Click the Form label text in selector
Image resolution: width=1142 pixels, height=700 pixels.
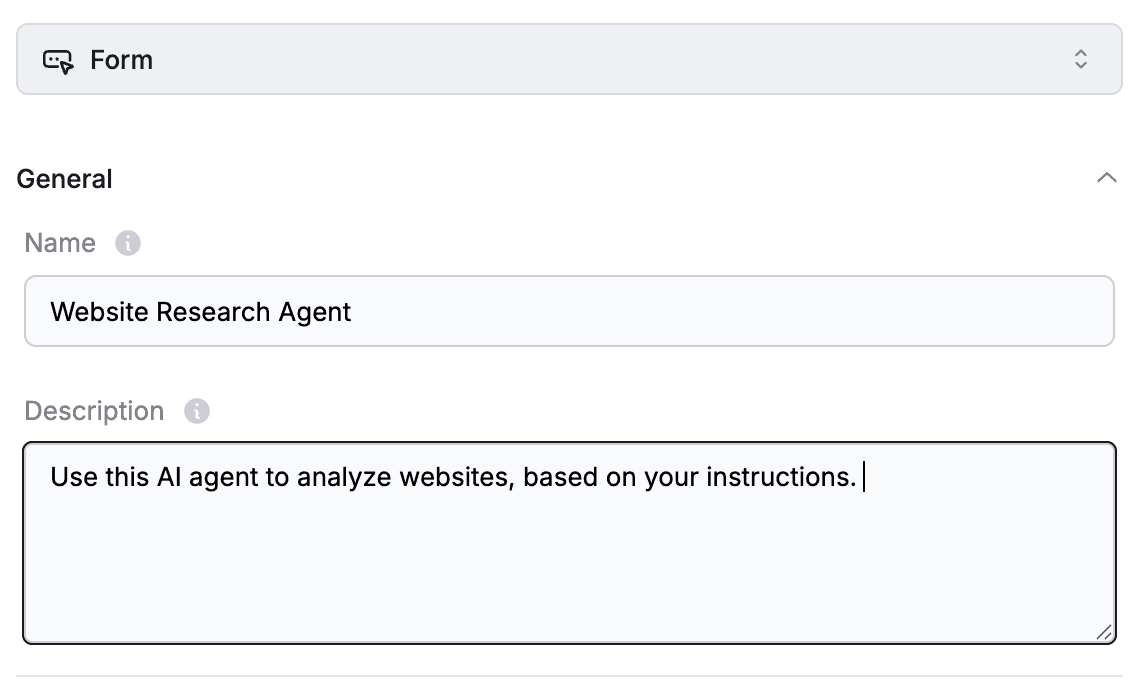[x=122, y=60]
